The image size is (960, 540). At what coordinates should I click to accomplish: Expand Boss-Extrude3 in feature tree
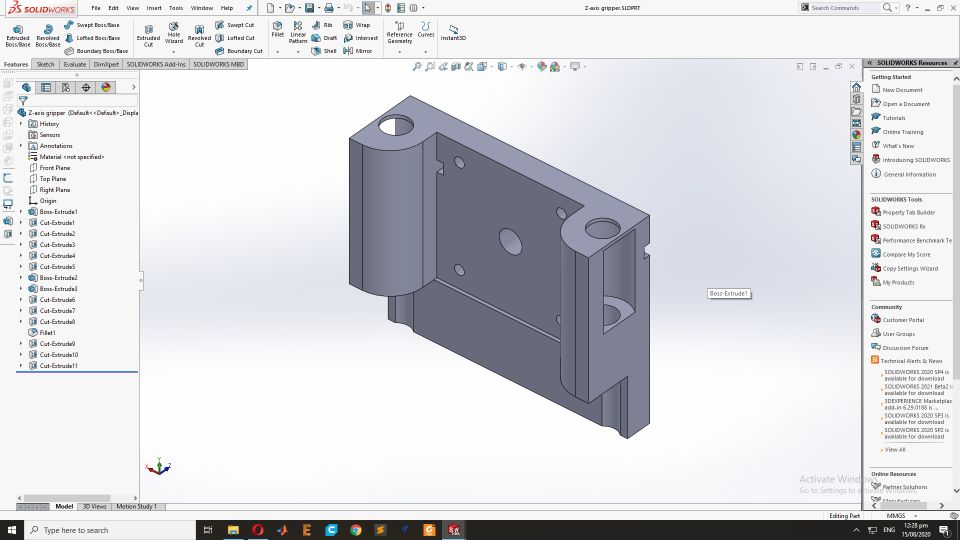pos(21,289)
